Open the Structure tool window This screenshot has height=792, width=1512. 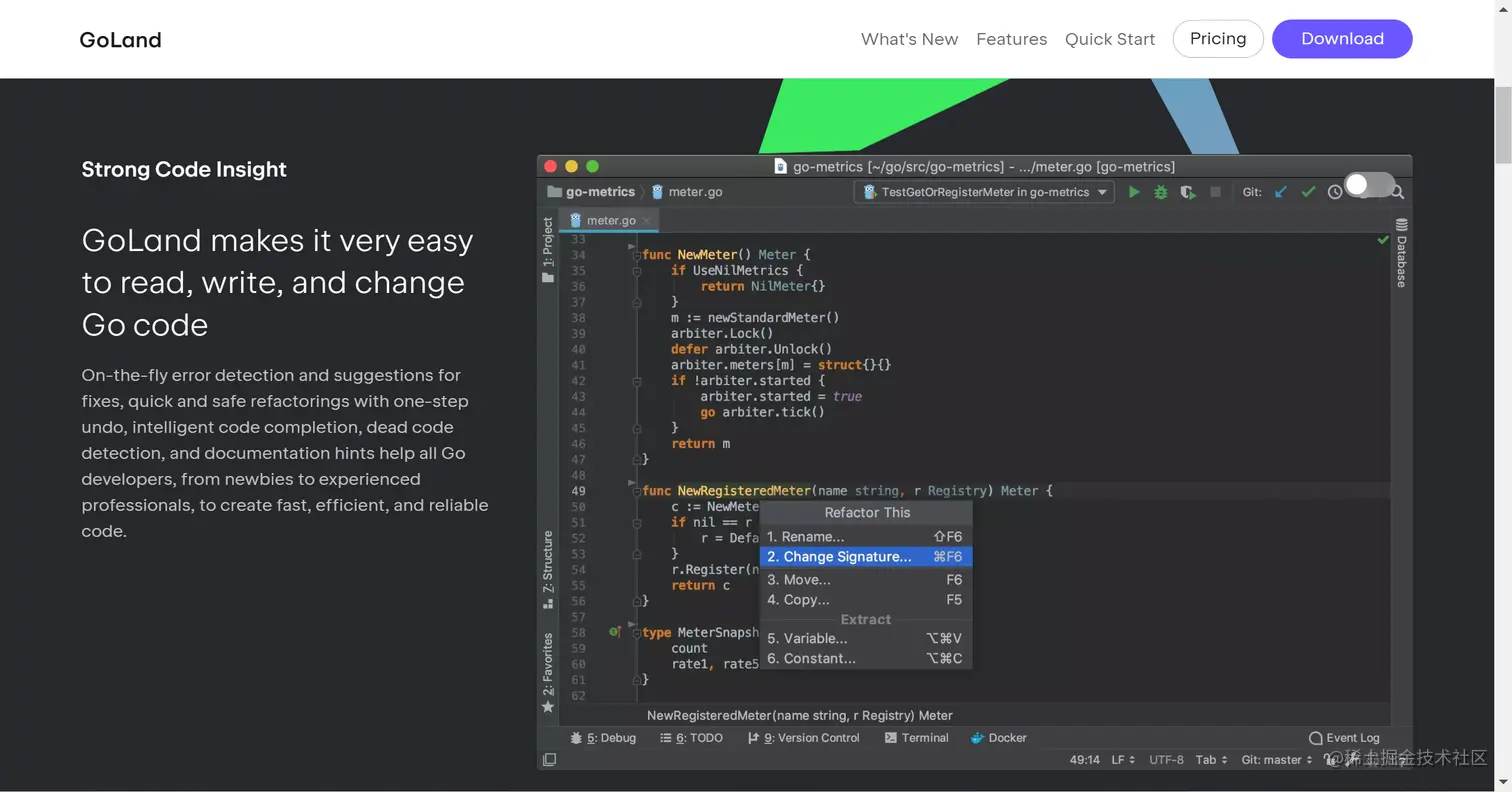(548, 569)
